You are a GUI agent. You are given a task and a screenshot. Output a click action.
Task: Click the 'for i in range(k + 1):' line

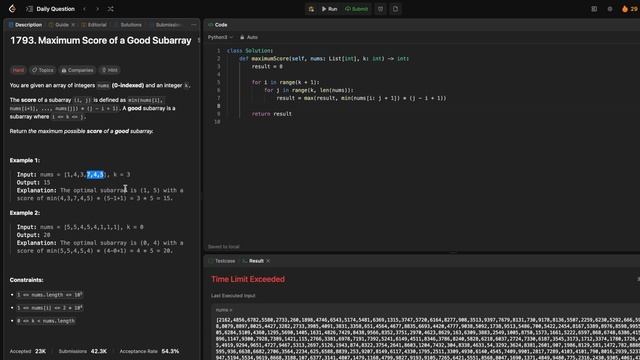pyautogui.click(x=285, y=82)
